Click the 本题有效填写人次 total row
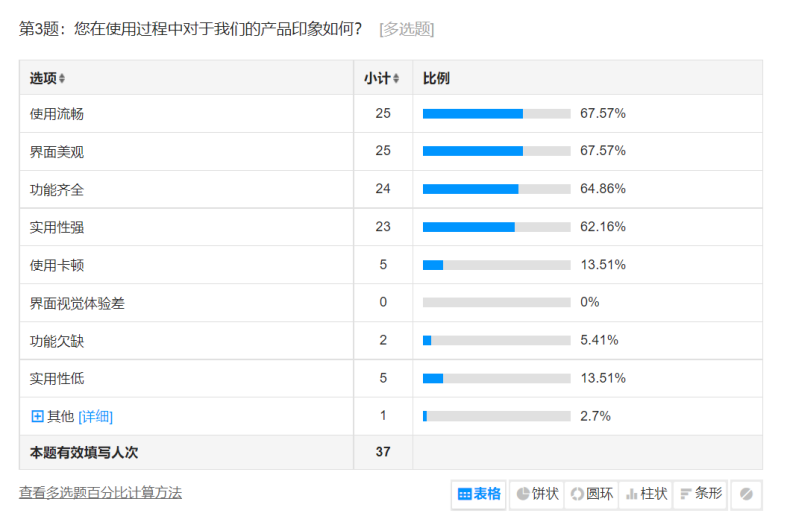 (84, 452)
